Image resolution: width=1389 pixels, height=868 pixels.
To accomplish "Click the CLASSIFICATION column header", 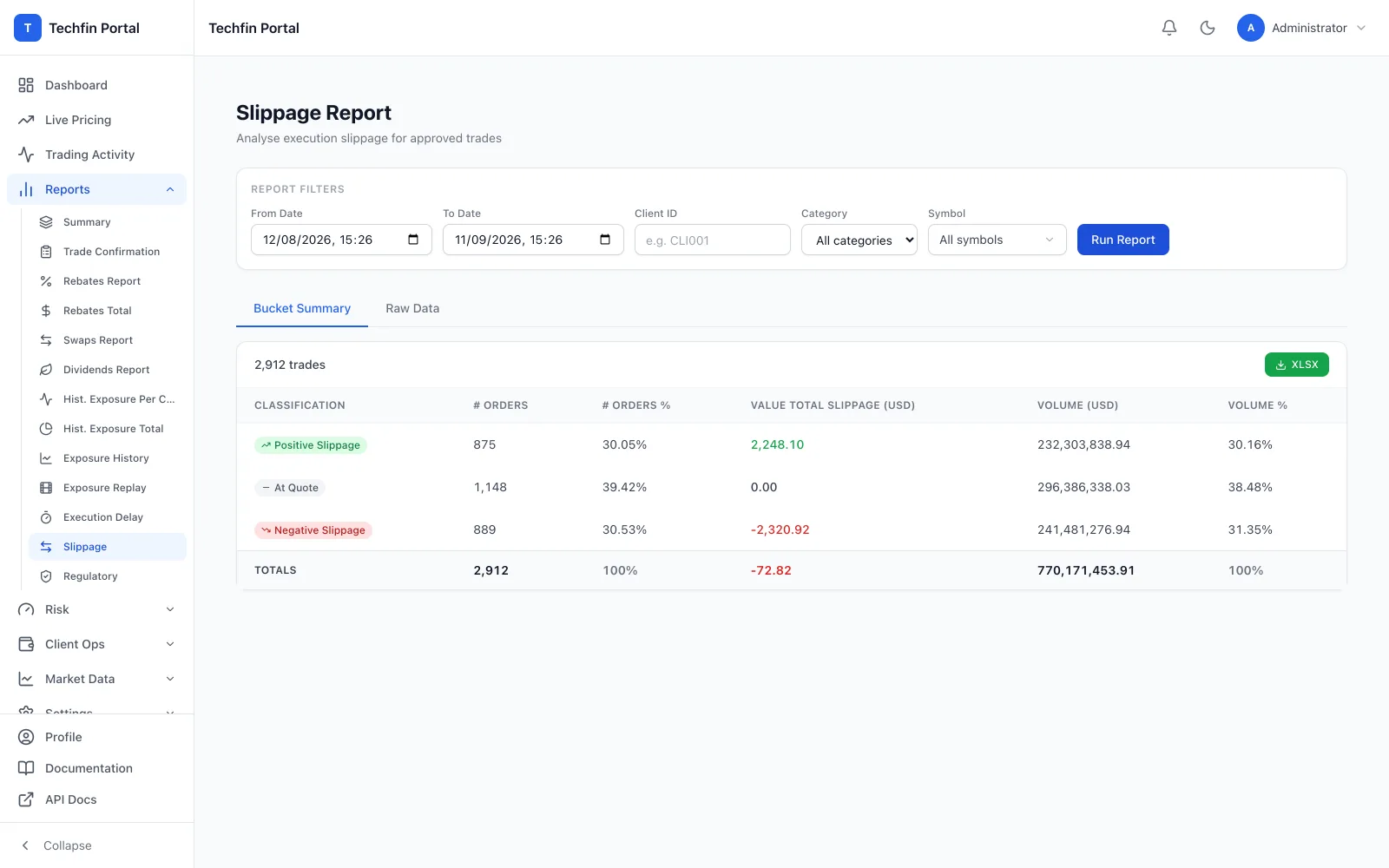I will [300, 405].
